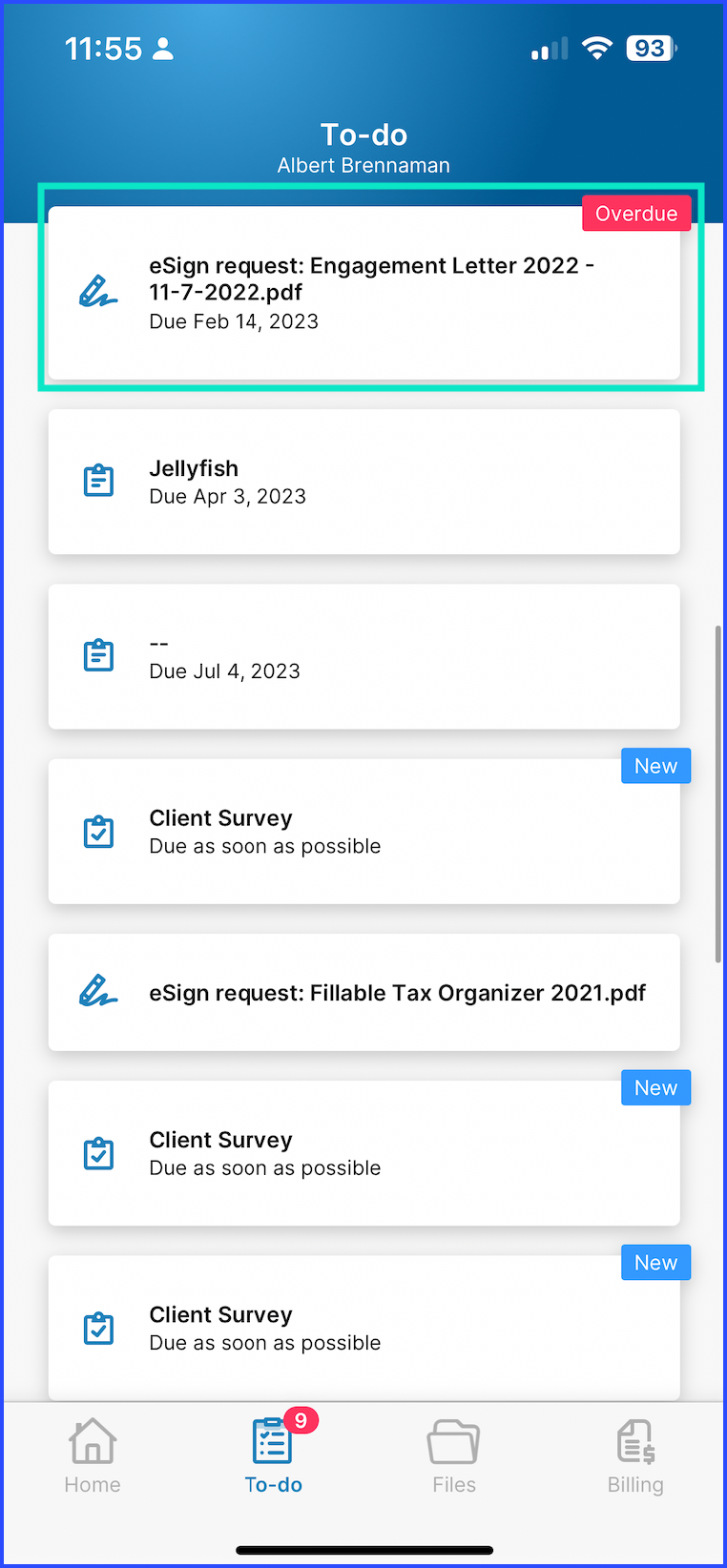The width and height of the screenshot is (727, 1568).
Task: Tap the Files folder icon
Action: coord(453,1441)
